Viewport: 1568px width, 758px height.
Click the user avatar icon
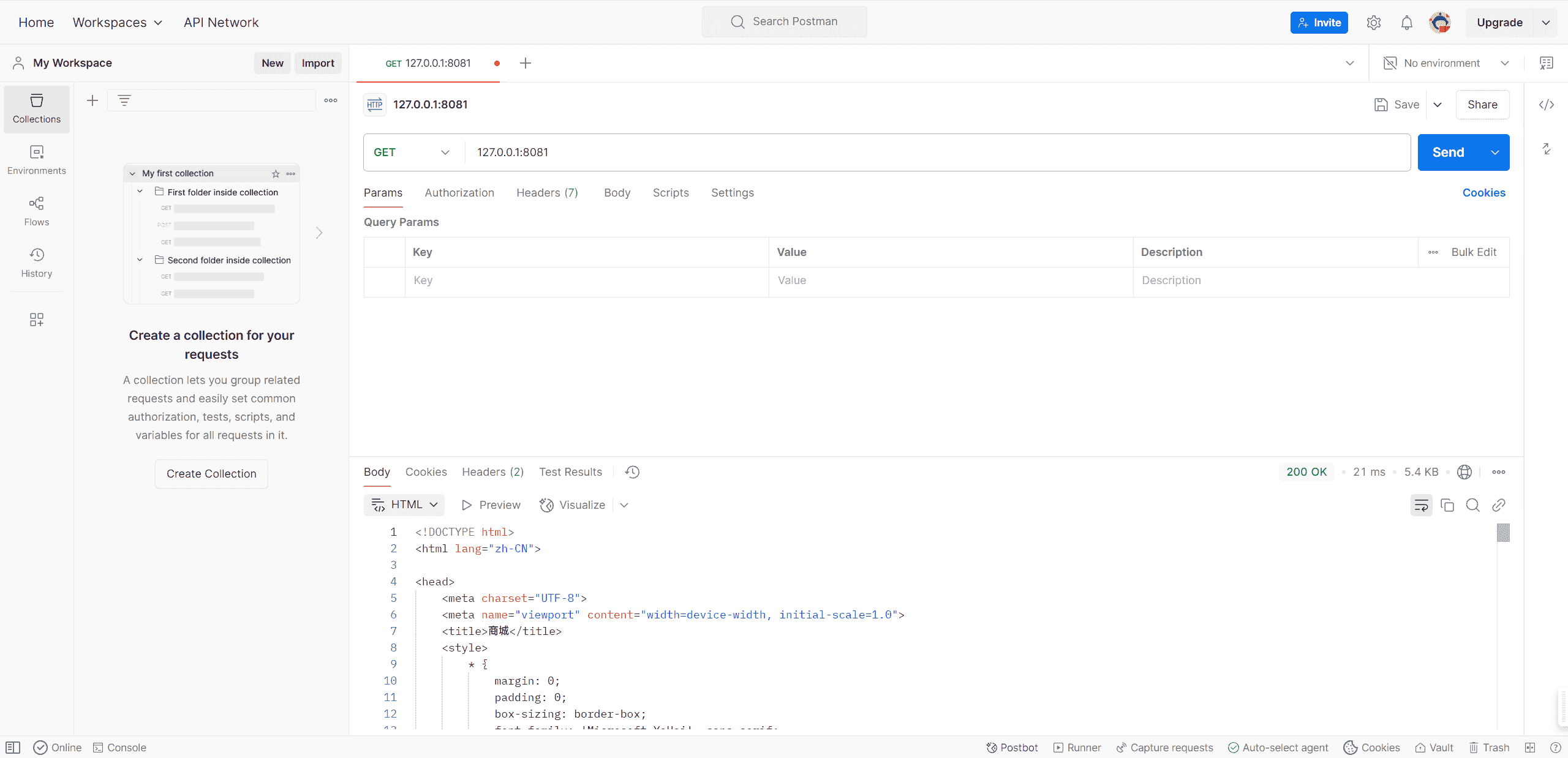[x=1440, y=23]
